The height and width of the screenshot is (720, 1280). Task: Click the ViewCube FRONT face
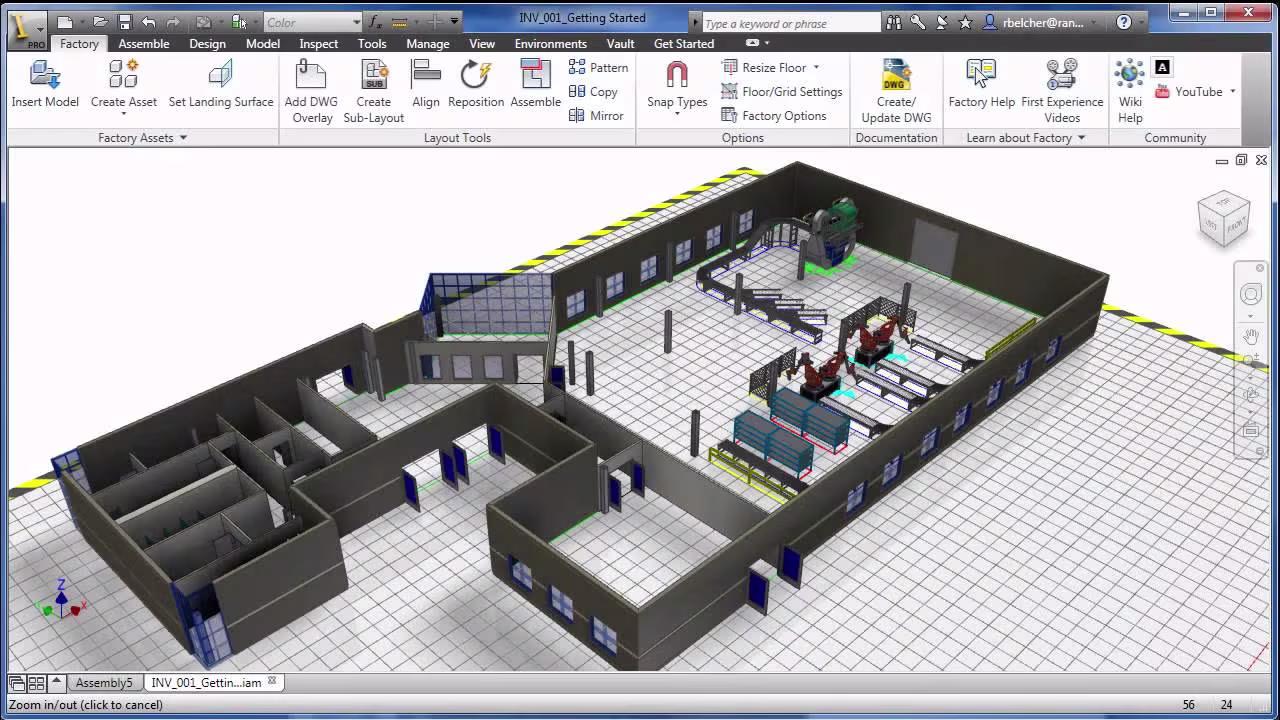[1238, 225]
